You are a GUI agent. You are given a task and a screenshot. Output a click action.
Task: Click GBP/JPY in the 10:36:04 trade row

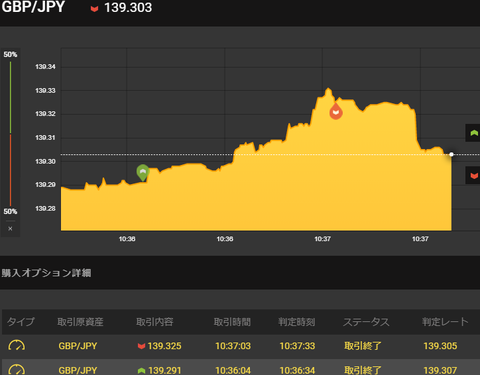point(78,370)
